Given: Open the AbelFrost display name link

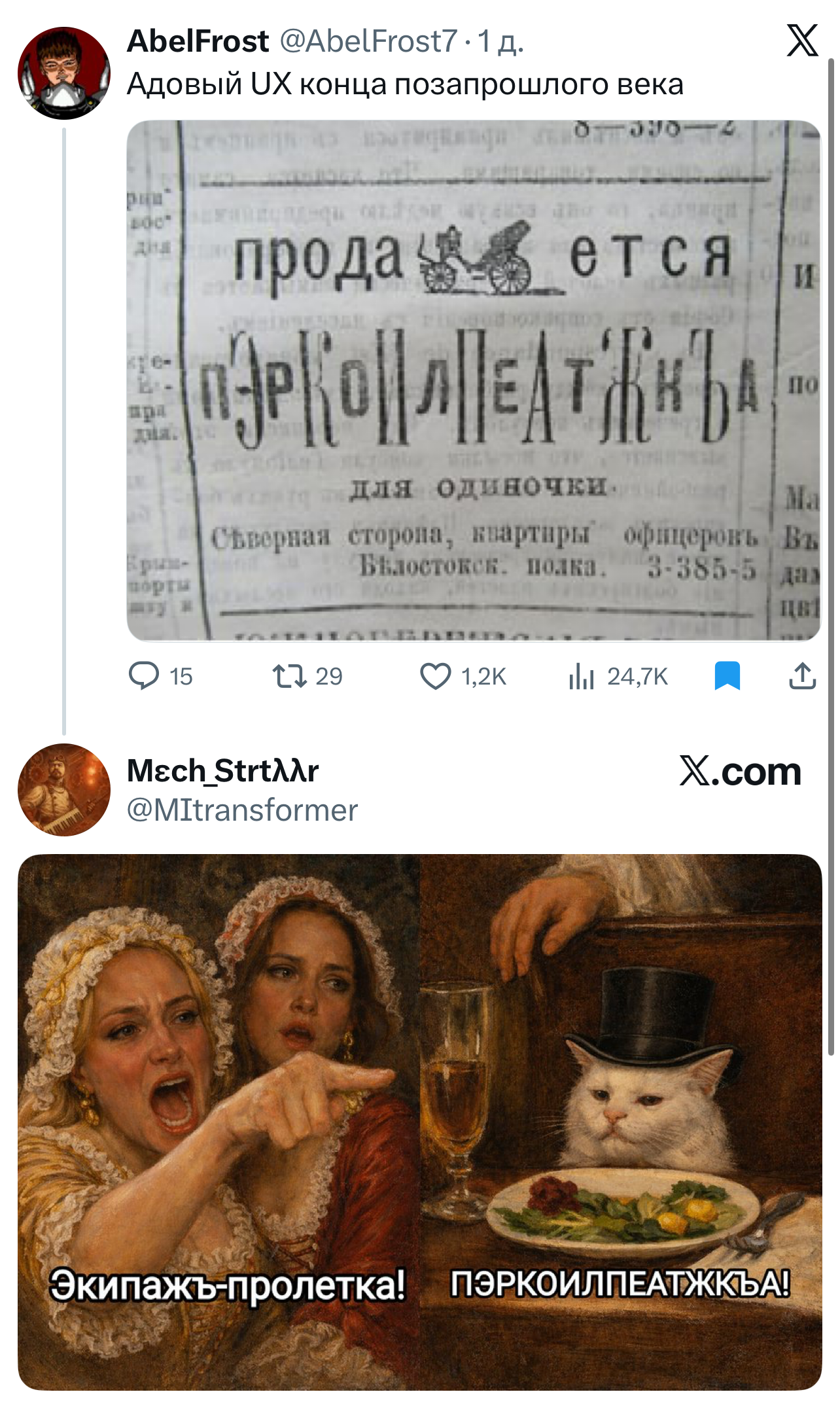Looking at the screenshot, I should pyautogui.click(x=198, y=41).
